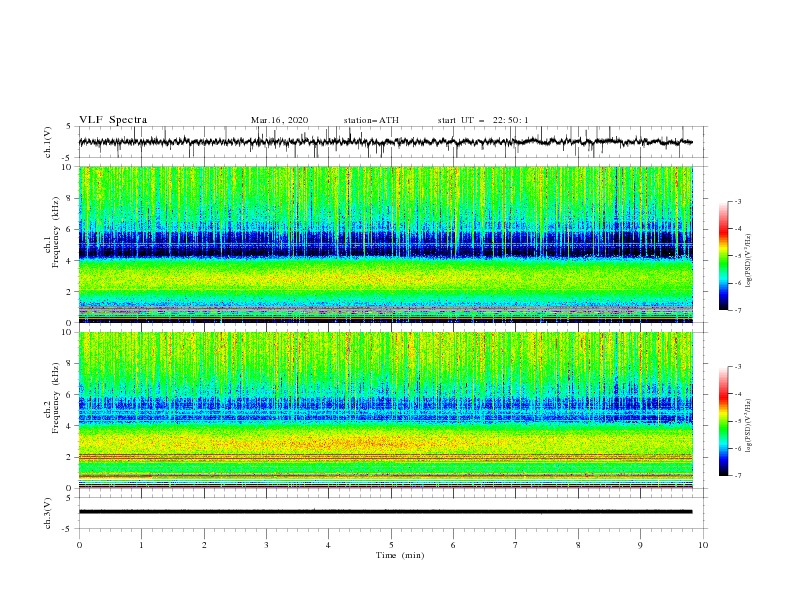Image resolution: width=792 pixels, height=612 pixels.
Task: Click the lower colorbar "log(PSD)(V²/Hz)" label
Action: point(748,426)
